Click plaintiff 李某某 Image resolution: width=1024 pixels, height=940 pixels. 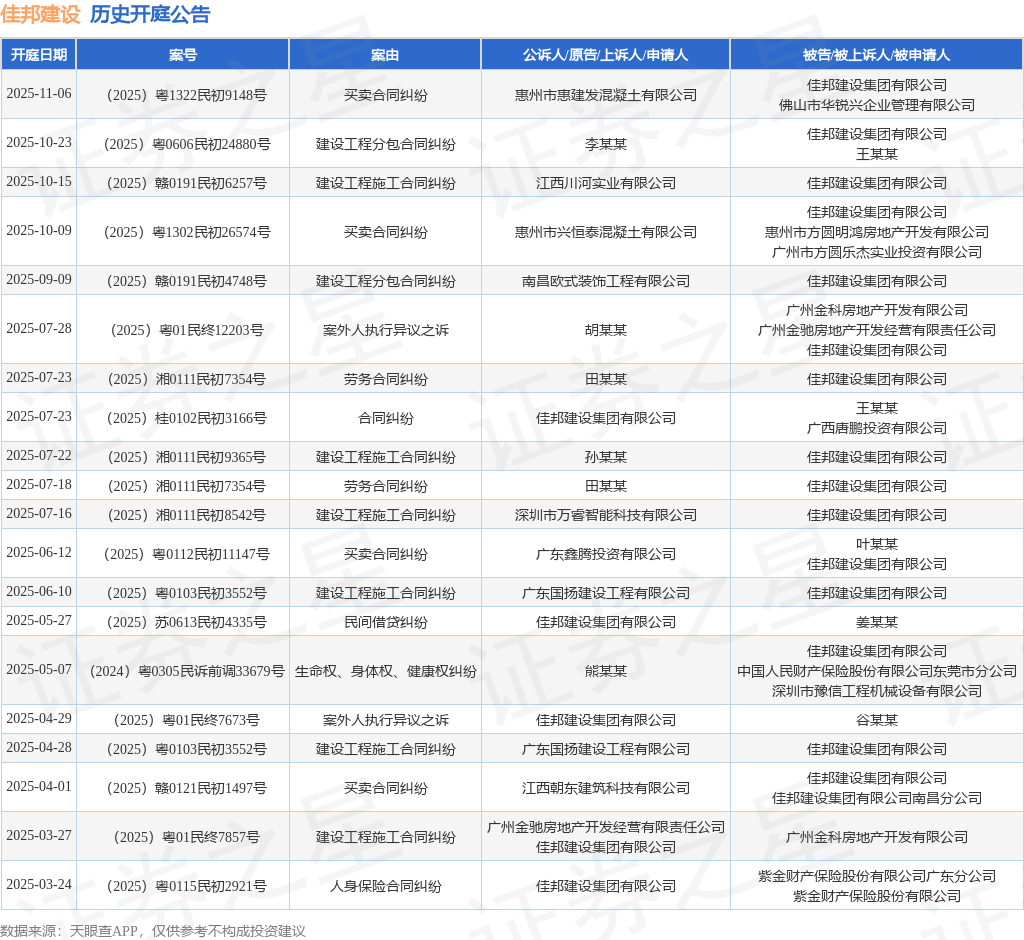605,144
